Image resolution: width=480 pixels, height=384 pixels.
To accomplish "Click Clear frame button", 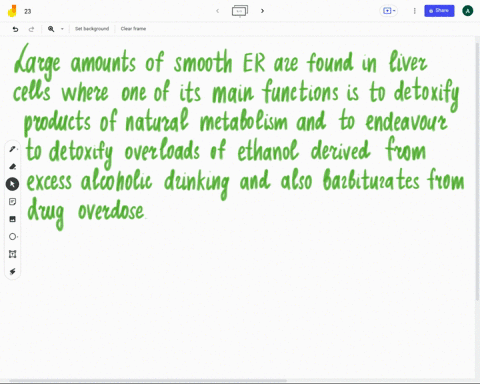I will 133,29.
